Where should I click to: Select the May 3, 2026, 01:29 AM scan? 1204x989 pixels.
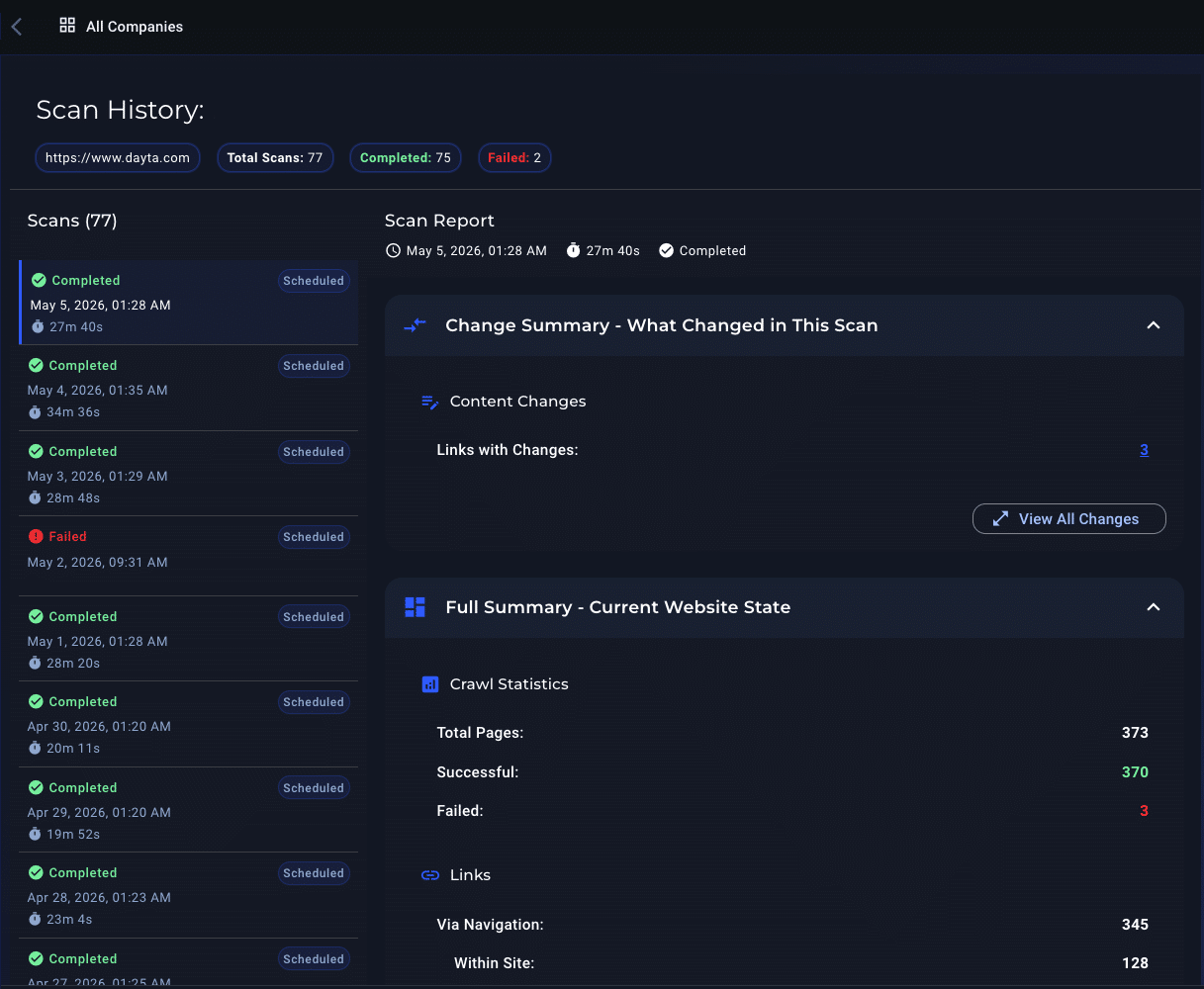[x=188, y=474]
